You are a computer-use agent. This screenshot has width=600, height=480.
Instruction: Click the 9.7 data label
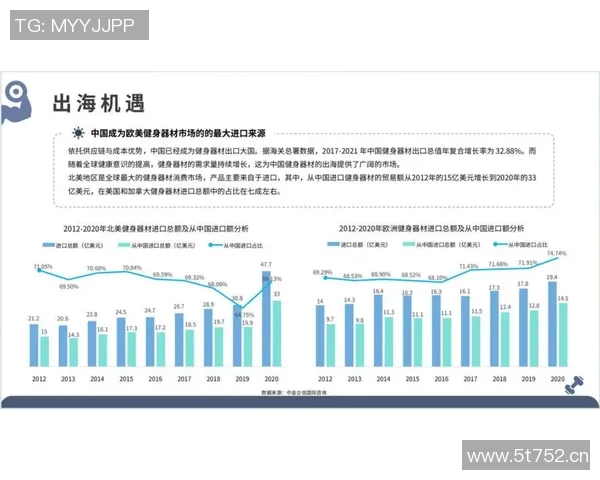point(330,319)
